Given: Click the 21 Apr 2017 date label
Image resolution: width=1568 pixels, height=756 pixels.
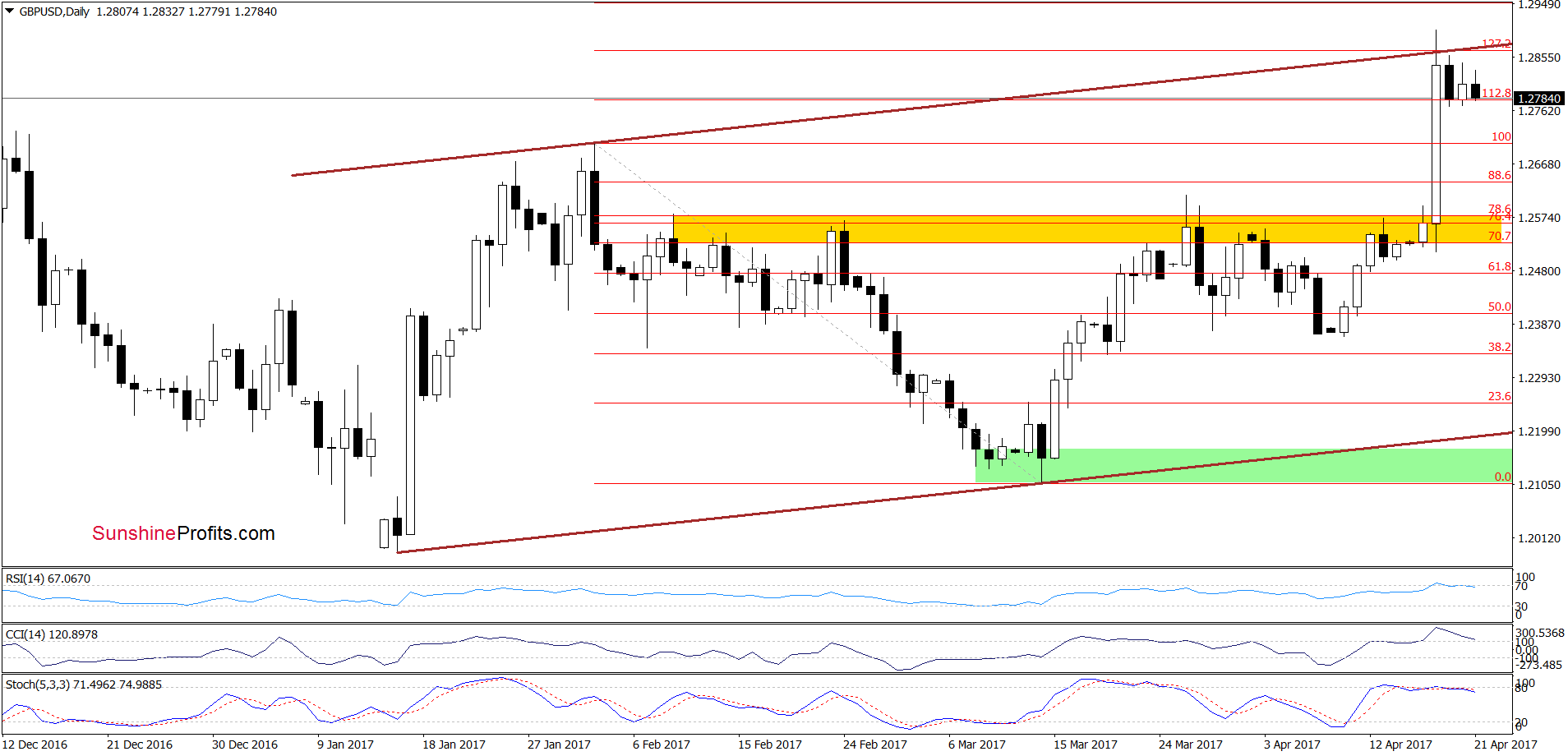Looking at the screenshot, I should click(x=1506, y=745).
